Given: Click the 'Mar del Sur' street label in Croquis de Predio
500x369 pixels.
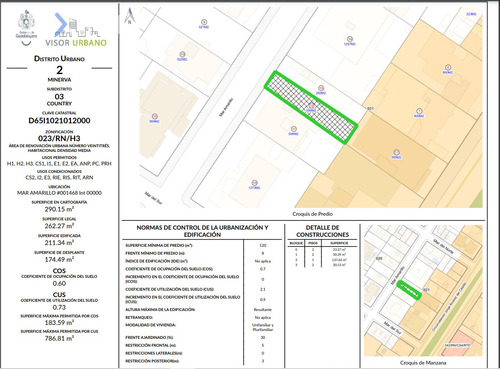Looking at the screenshot, I should (153, 197).
